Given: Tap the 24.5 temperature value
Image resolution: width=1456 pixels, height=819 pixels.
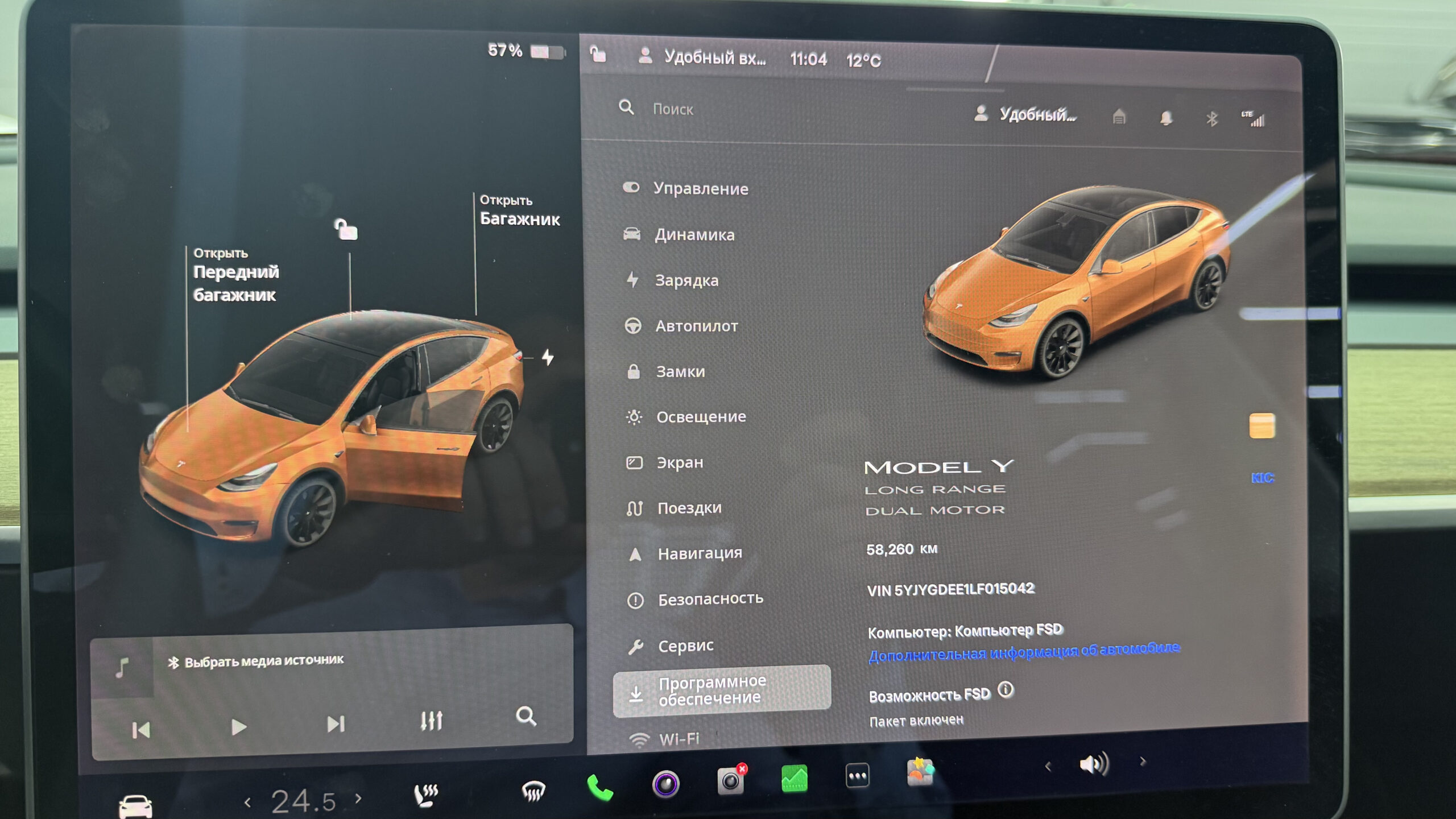Looking at the screenshot, I should click(x=303, y=801).
